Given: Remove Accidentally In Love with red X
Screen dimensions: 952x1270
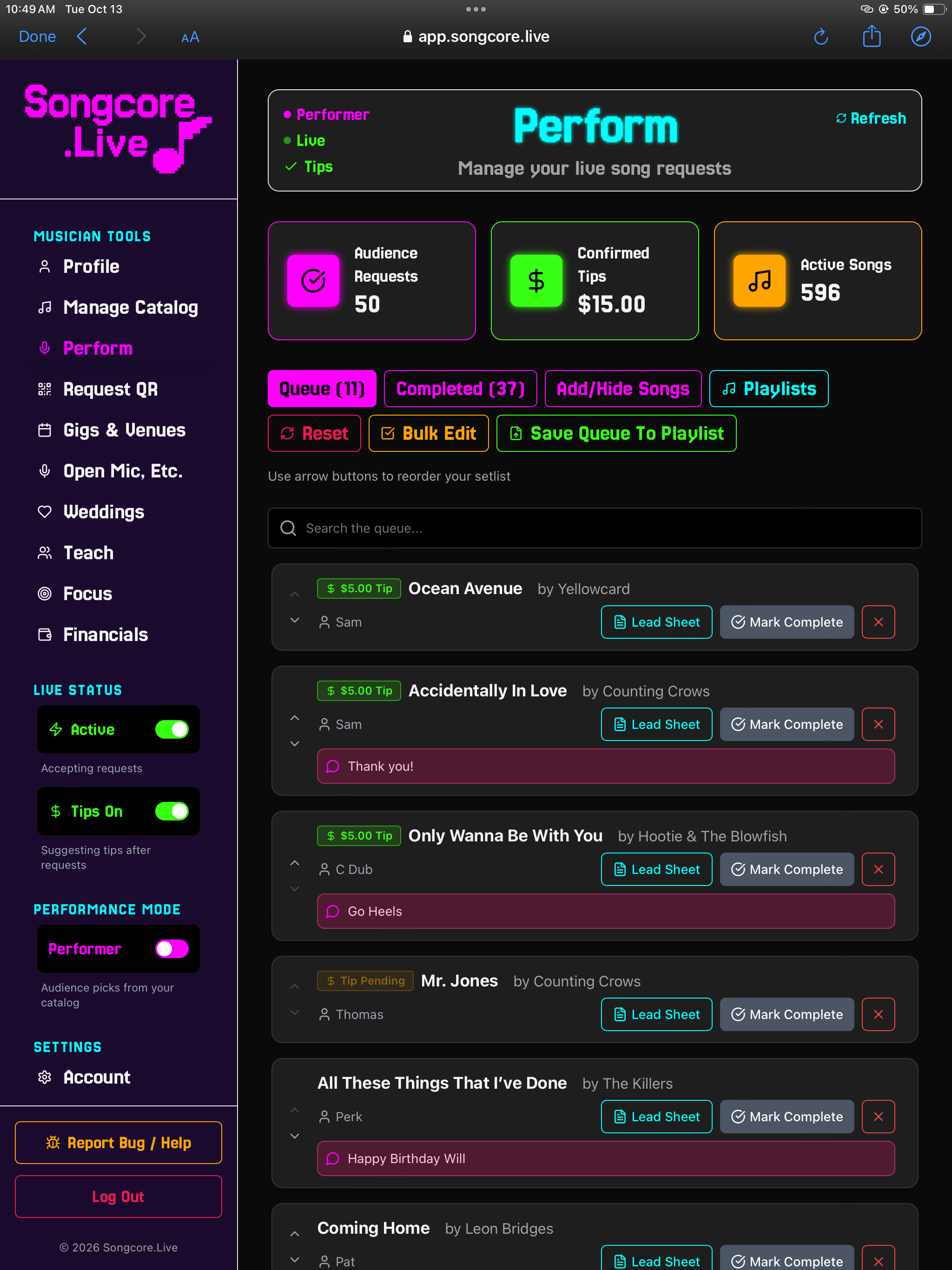Looking at the screenshot, I should point(878,724).
